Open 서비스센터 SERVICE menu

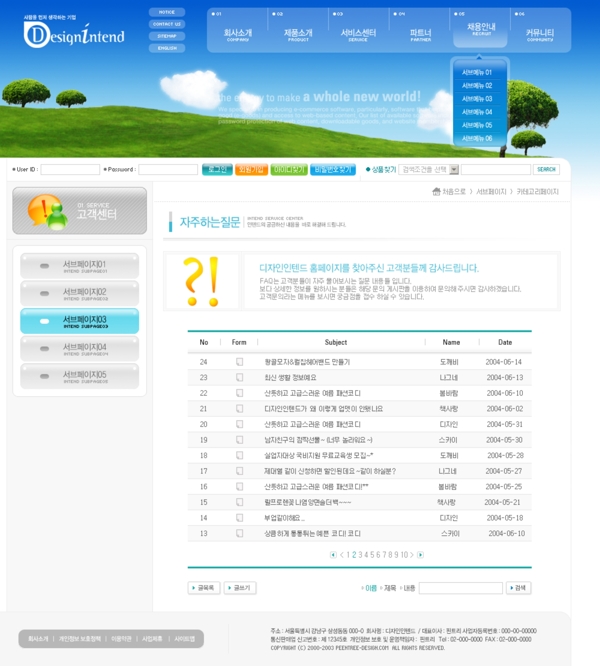[358, 34]
